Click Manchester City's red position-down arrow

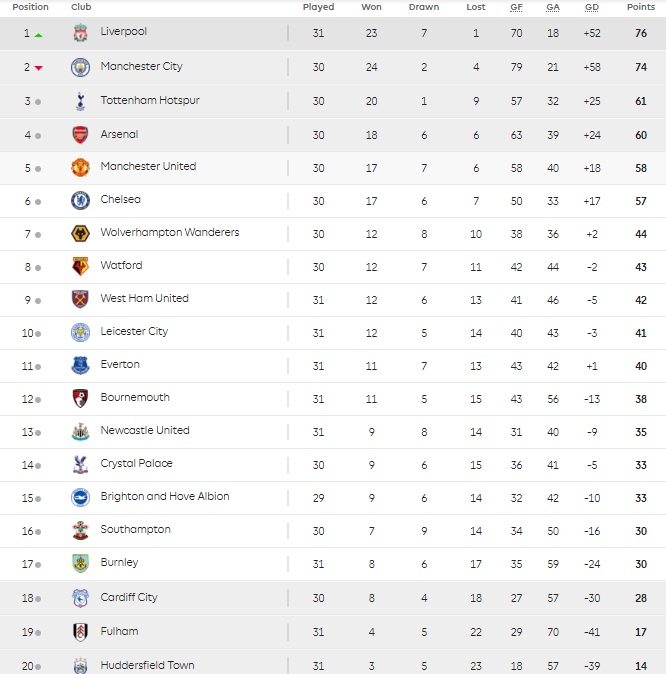(39, 68)
